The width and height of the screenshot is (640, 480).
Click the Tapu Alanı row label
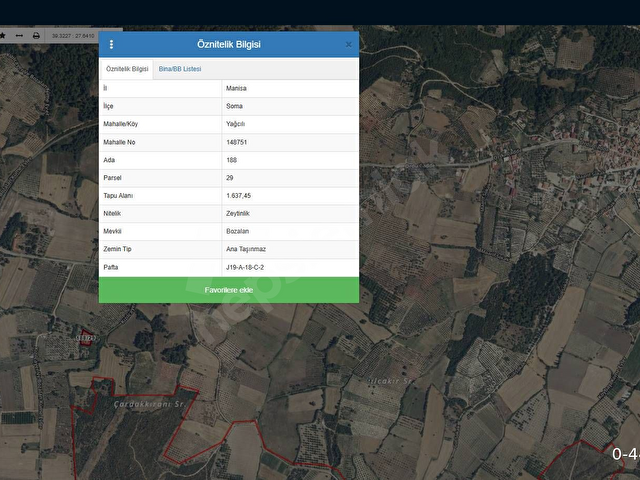[118, 196]
